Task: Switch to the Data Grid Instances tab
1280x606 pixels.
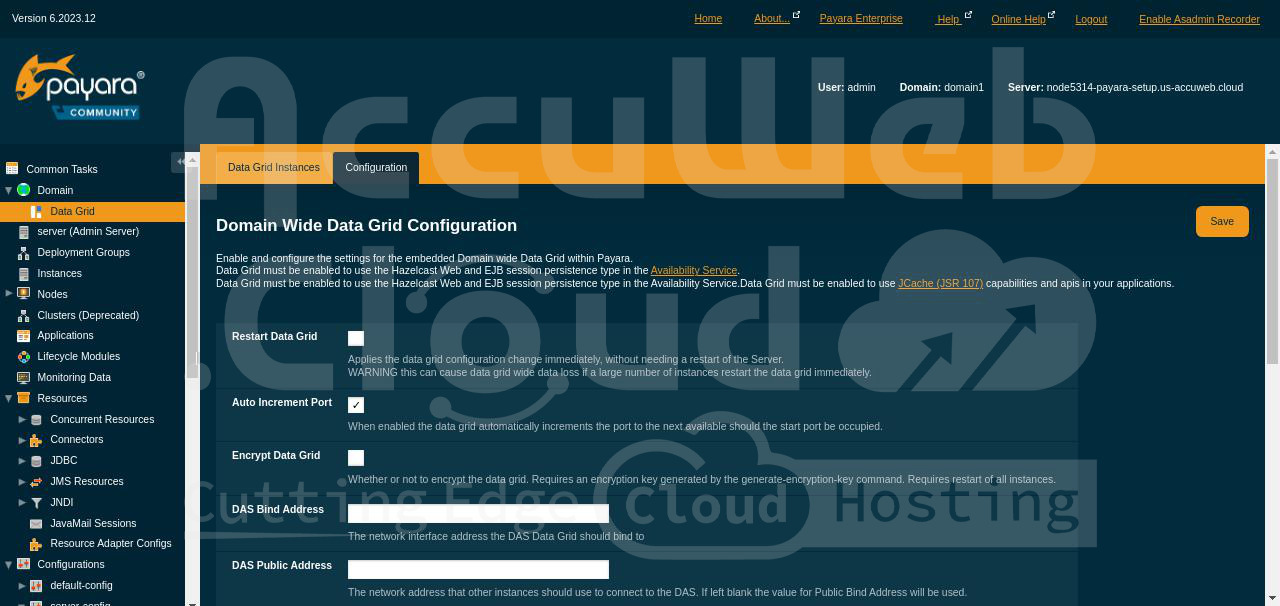Action: click(274, 167)
